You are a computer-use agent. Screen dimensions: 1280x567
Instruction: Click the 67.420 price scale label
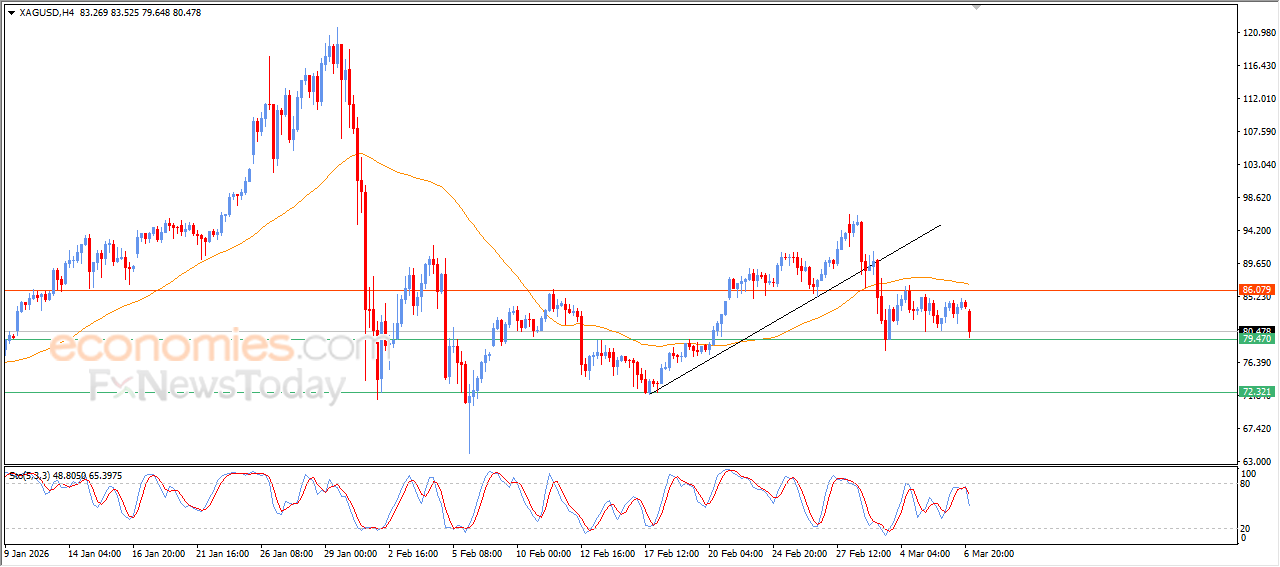[x=1257, y=429]
